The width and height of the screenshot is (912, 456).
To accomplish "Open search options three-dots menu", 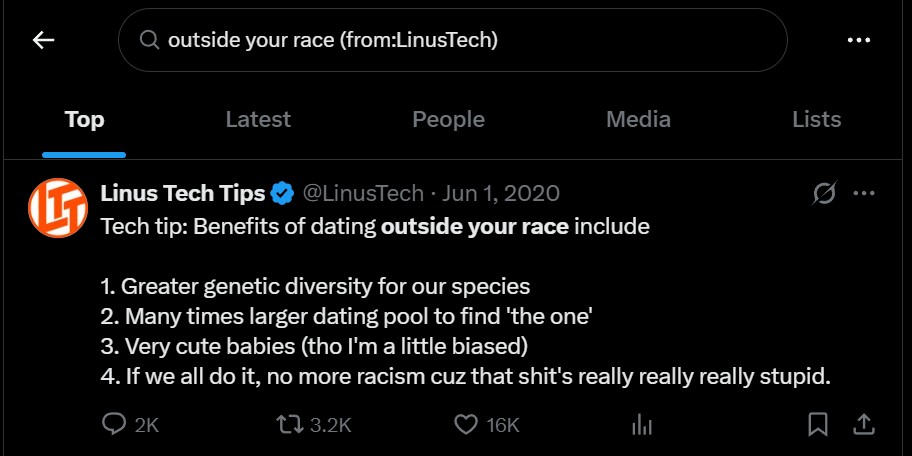I will [859, 40].
